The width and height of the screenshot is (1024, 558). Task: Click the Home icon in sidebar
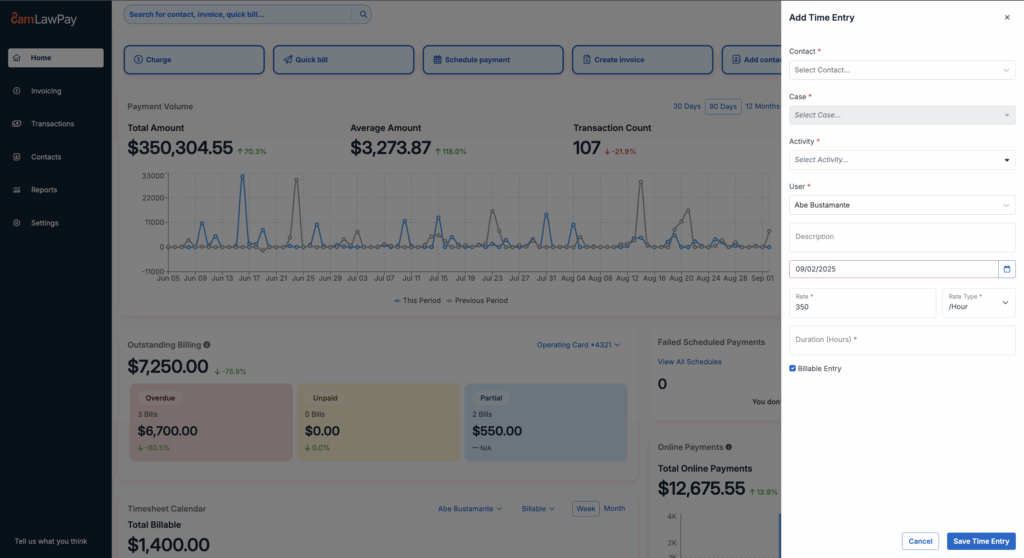[x=17, y=58]
